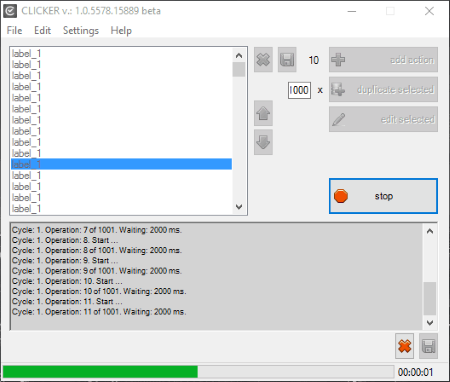The image size is (450, 382).
Task: Save the log with bottom floppy icon
Action: coord(428,346)
